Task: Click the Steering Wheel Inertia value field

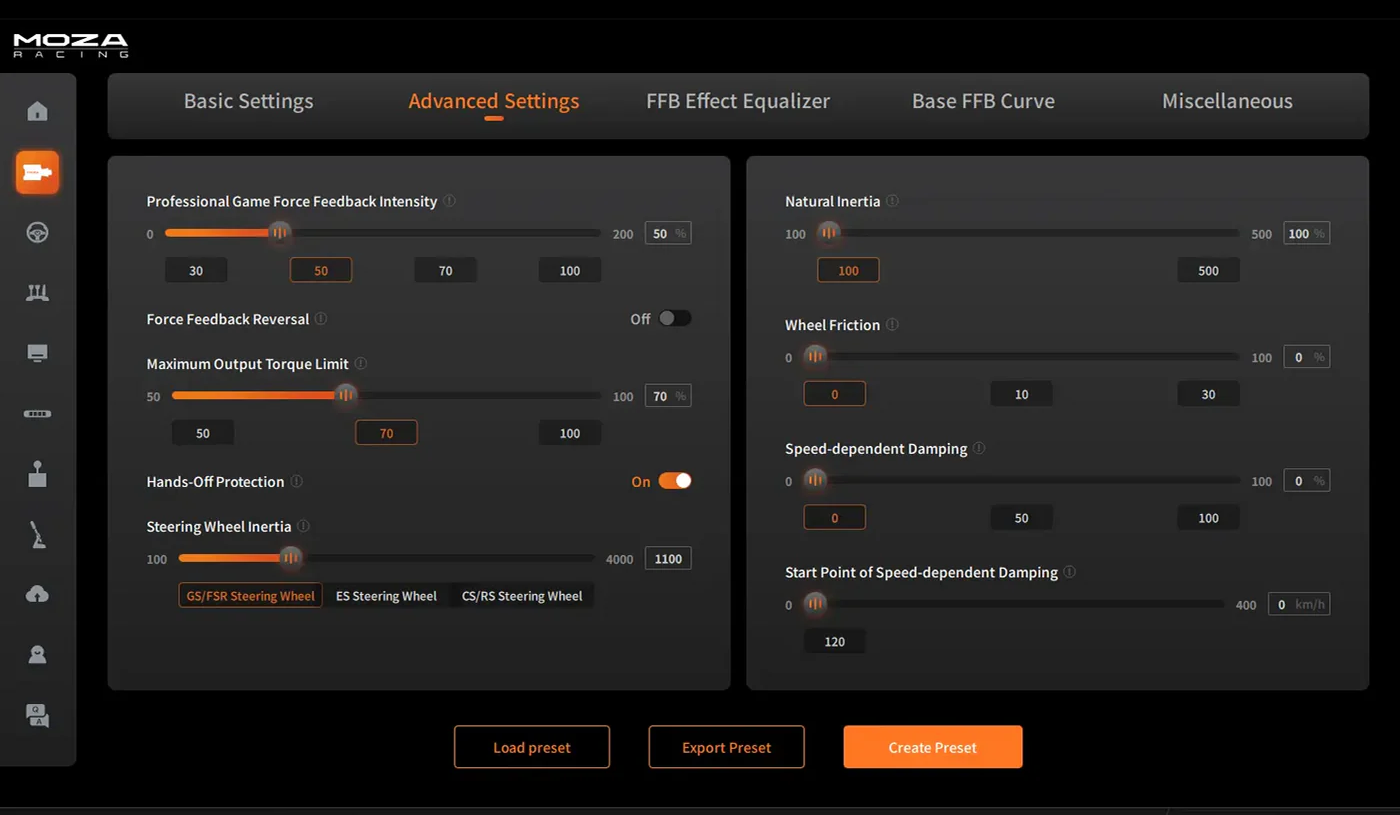Action: click(667, 559)
